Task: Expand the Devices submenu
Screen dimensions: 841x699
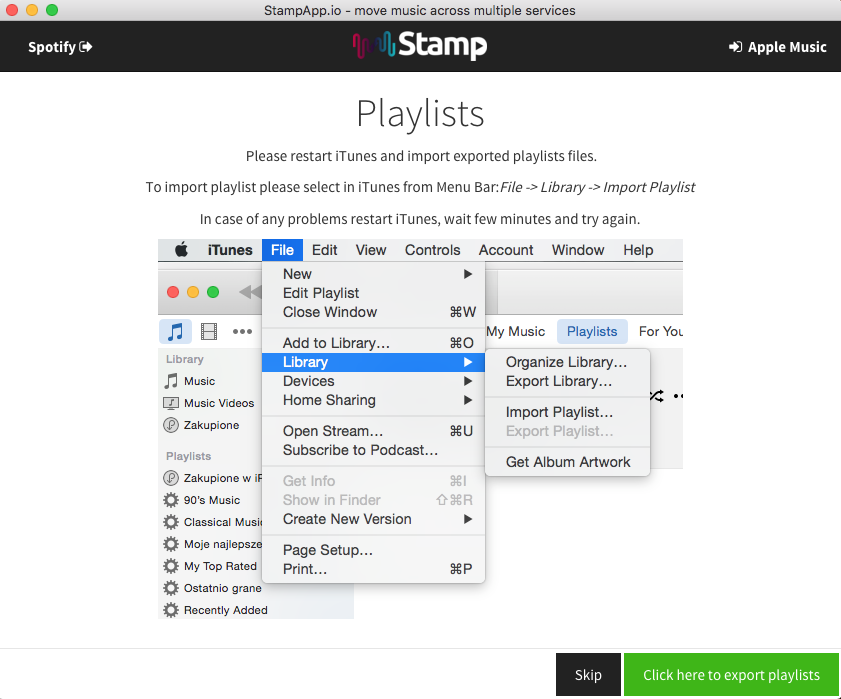Action: pyautogui.click(x=467, y=381)
